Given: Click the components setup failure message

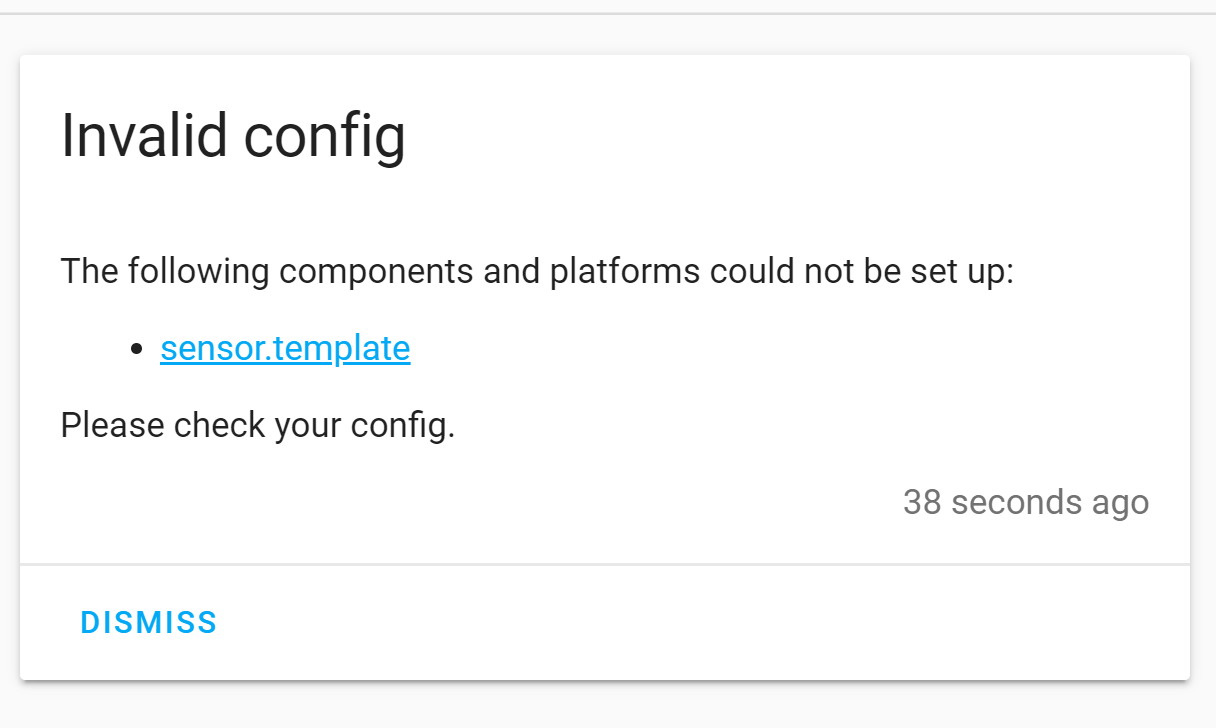Looking at the screenshot, I should [537, 271].
